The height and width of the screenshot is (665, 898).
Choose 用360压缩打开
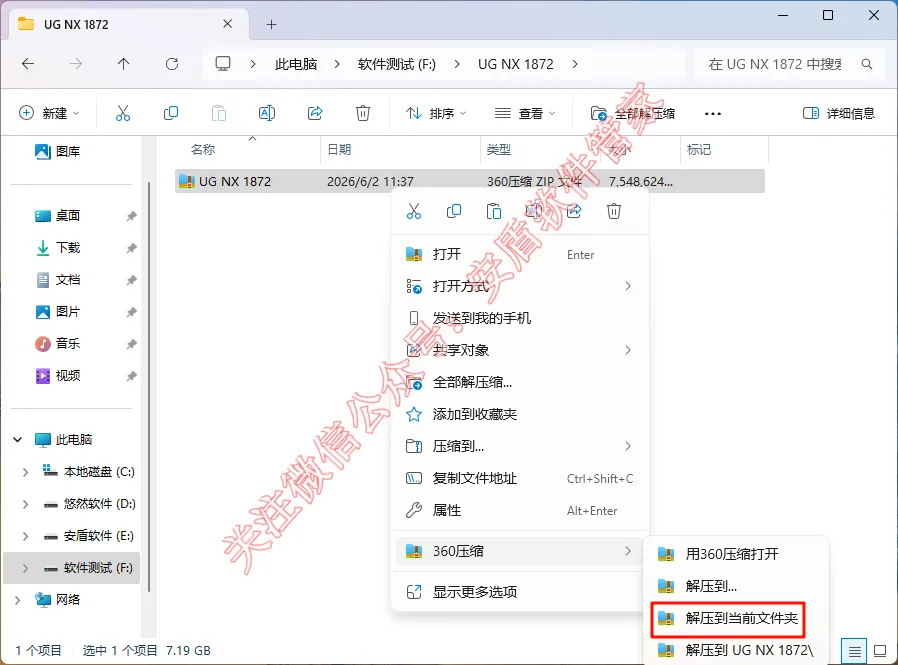(735, 554)
